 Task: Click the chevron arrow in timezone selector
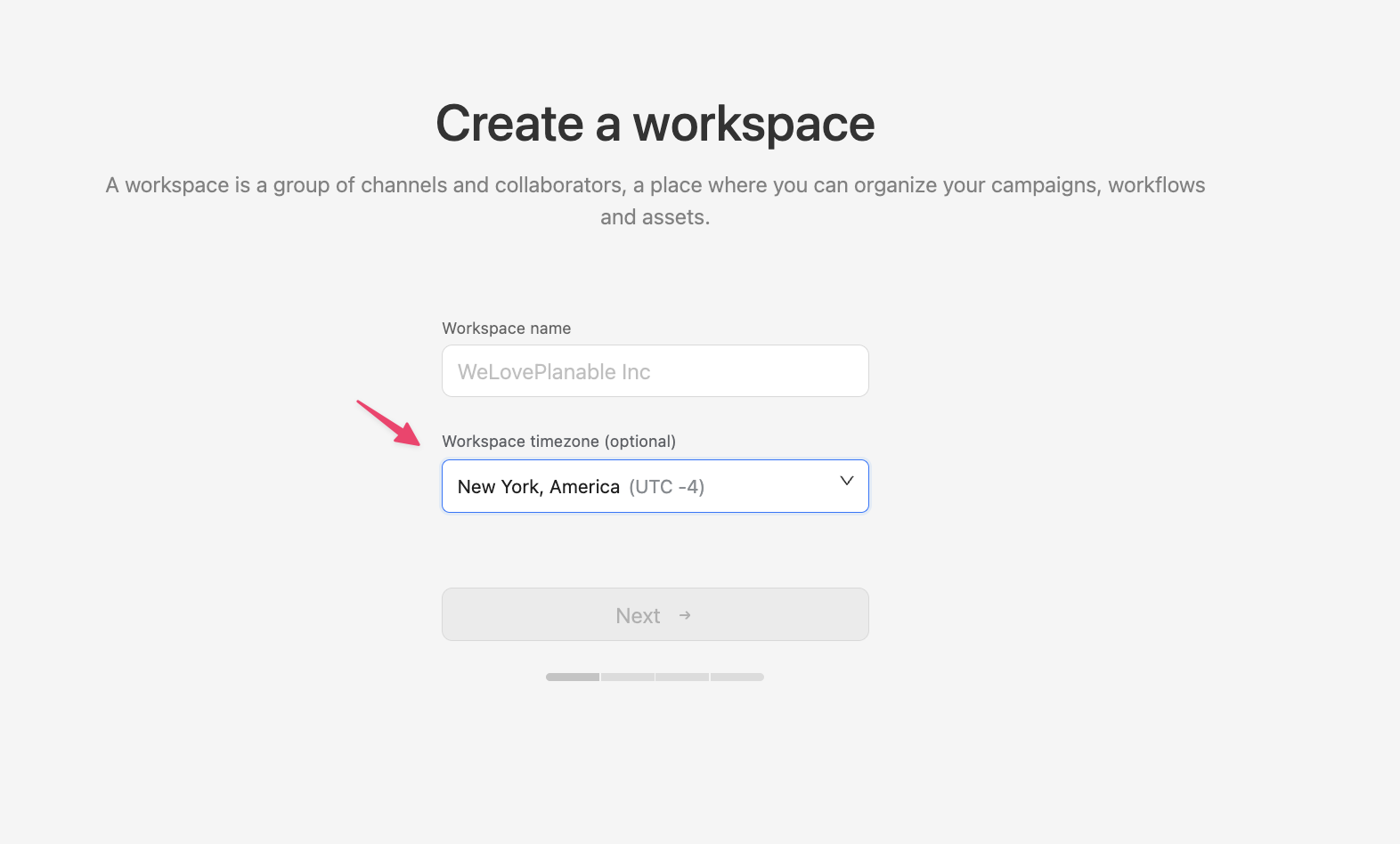(x=846, y=481)
